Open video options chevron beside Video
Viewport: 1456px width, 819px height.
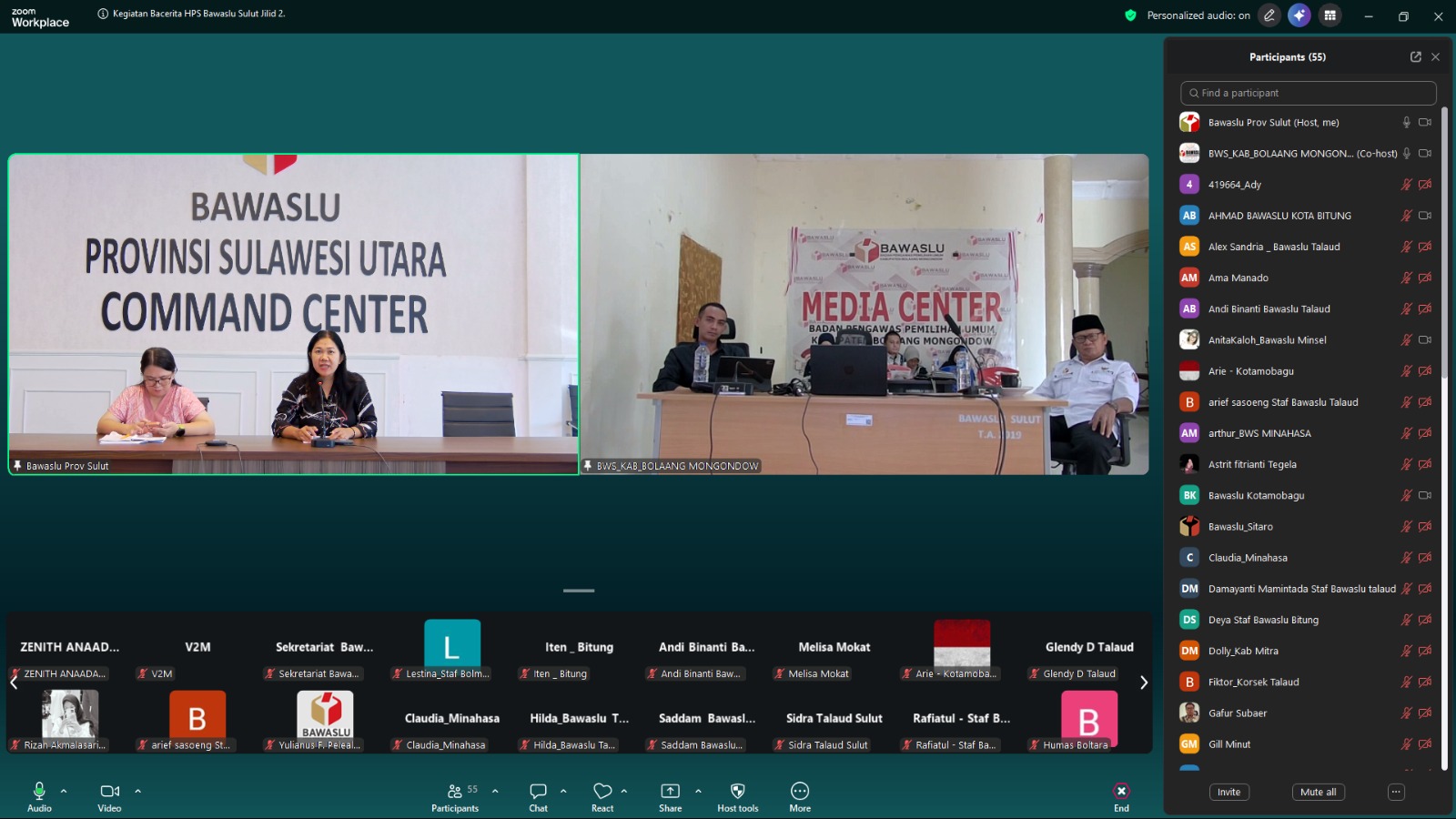tap(138, 791)
